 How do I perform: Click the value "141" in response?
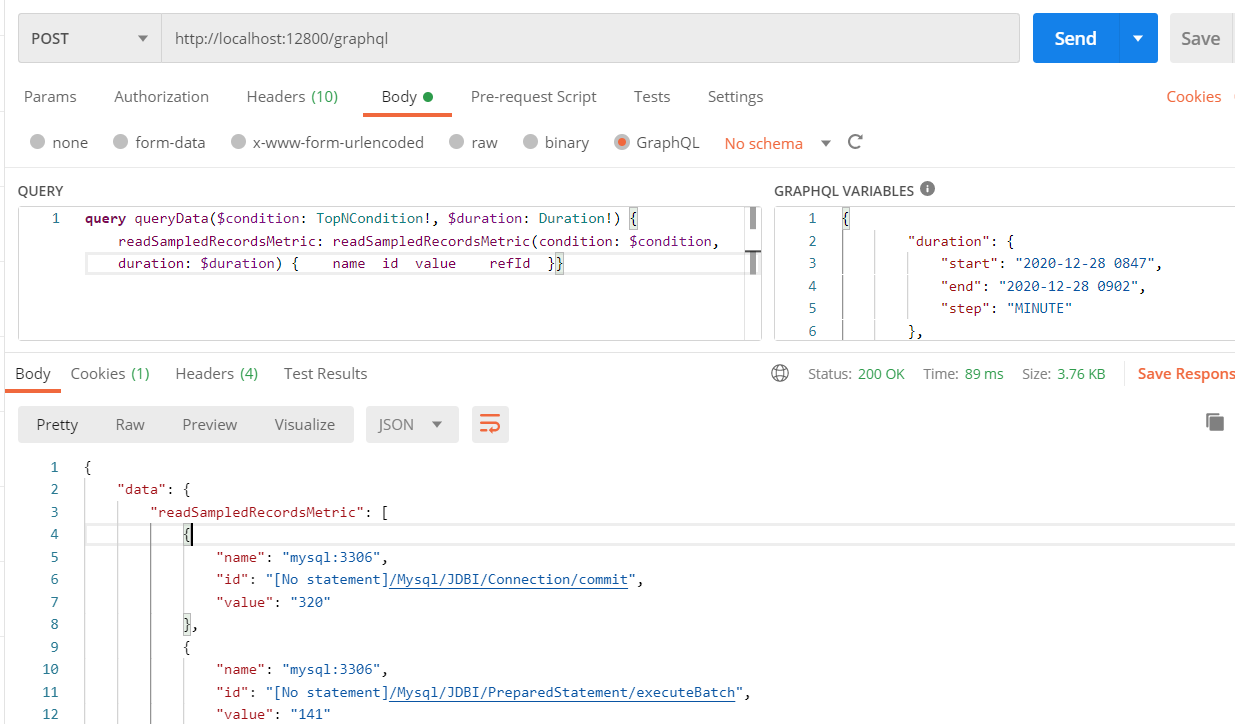(310, 714)
